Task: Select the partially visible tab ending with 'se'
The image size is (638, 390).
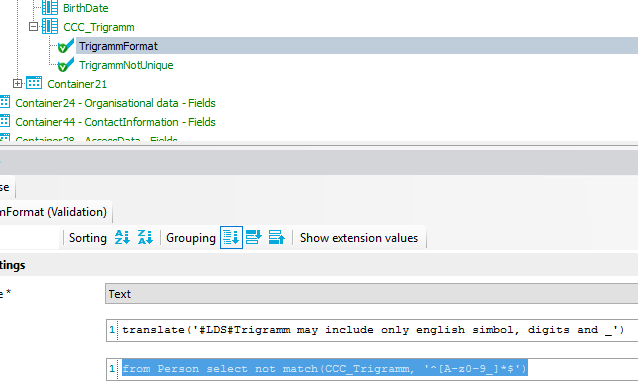Action: click(7, 187)
